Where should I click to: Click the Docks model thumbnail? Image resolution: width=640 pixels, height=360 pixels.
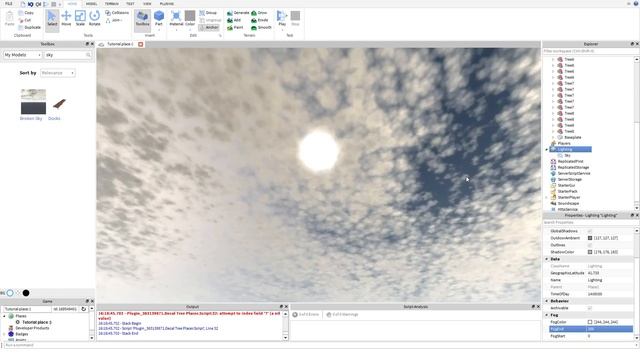[58, 104]
